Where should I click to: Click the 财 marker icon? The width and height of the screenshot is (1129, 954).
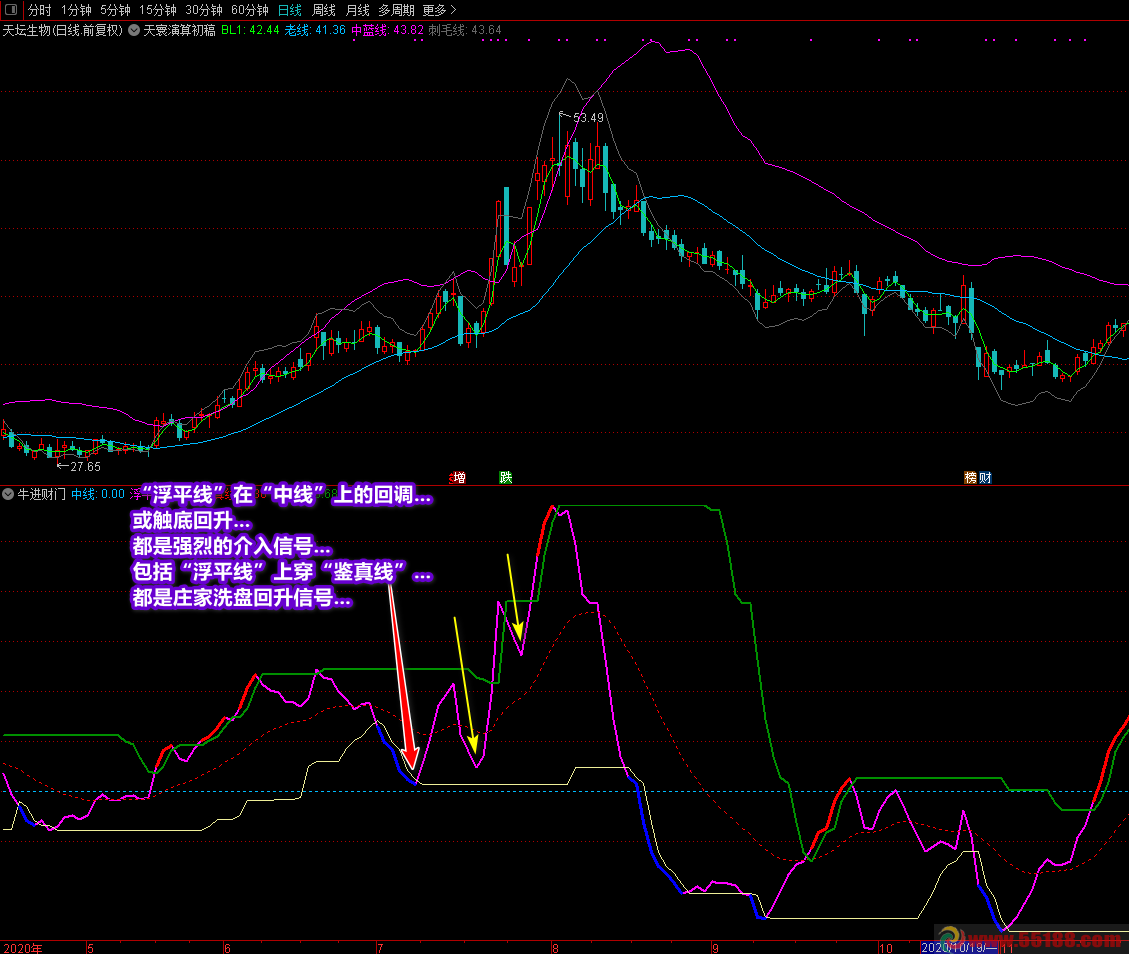pos(985,478)
